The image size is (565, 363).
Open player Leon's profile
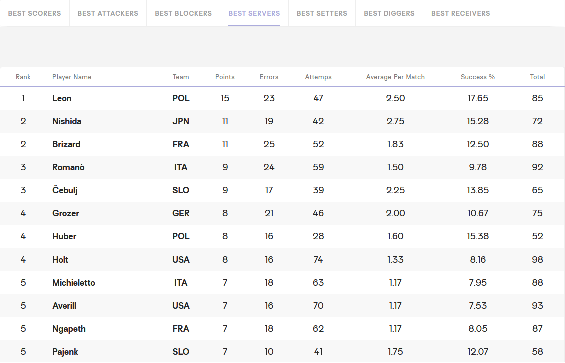[x=62, y=98]
